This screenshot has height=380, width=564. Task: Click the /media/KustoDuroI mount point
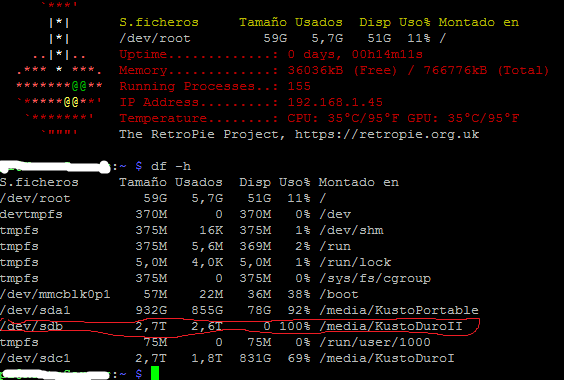click(387, 358)
